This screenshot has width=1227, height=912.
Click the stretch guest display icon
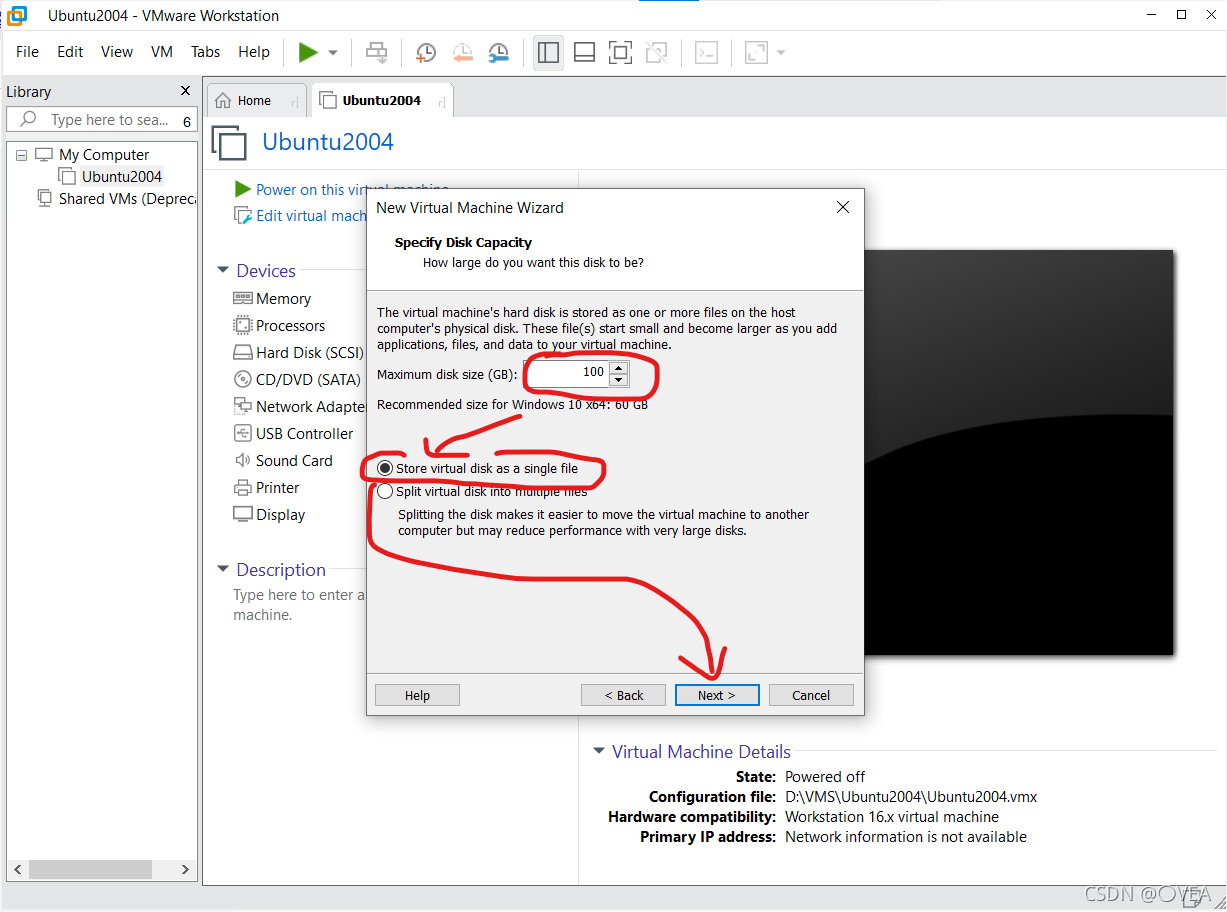[x=757, y=52]
